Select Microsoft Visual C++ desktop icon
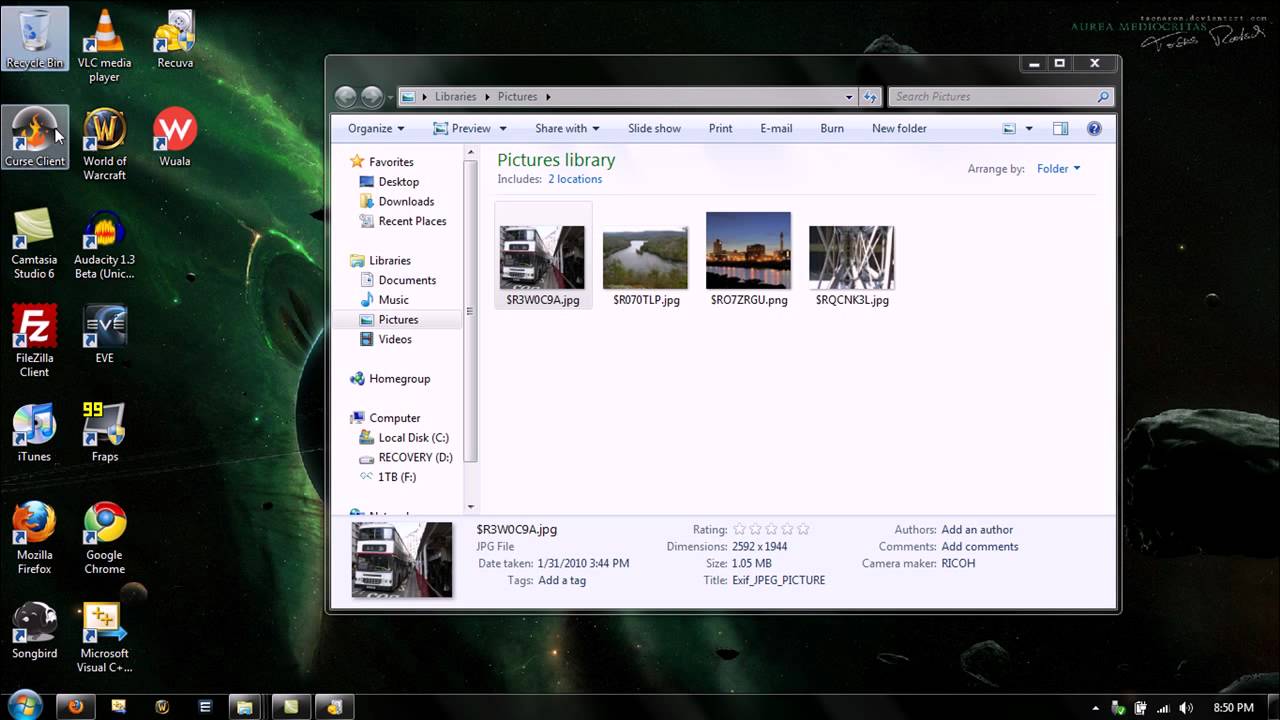The image size is (1280, 720). [x=104, y=636]
